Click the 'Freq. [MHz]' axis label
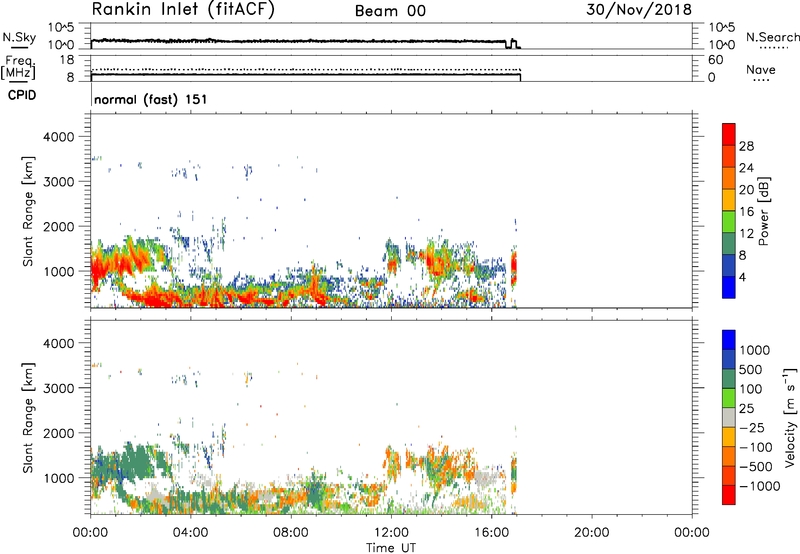 click(18, 68)
